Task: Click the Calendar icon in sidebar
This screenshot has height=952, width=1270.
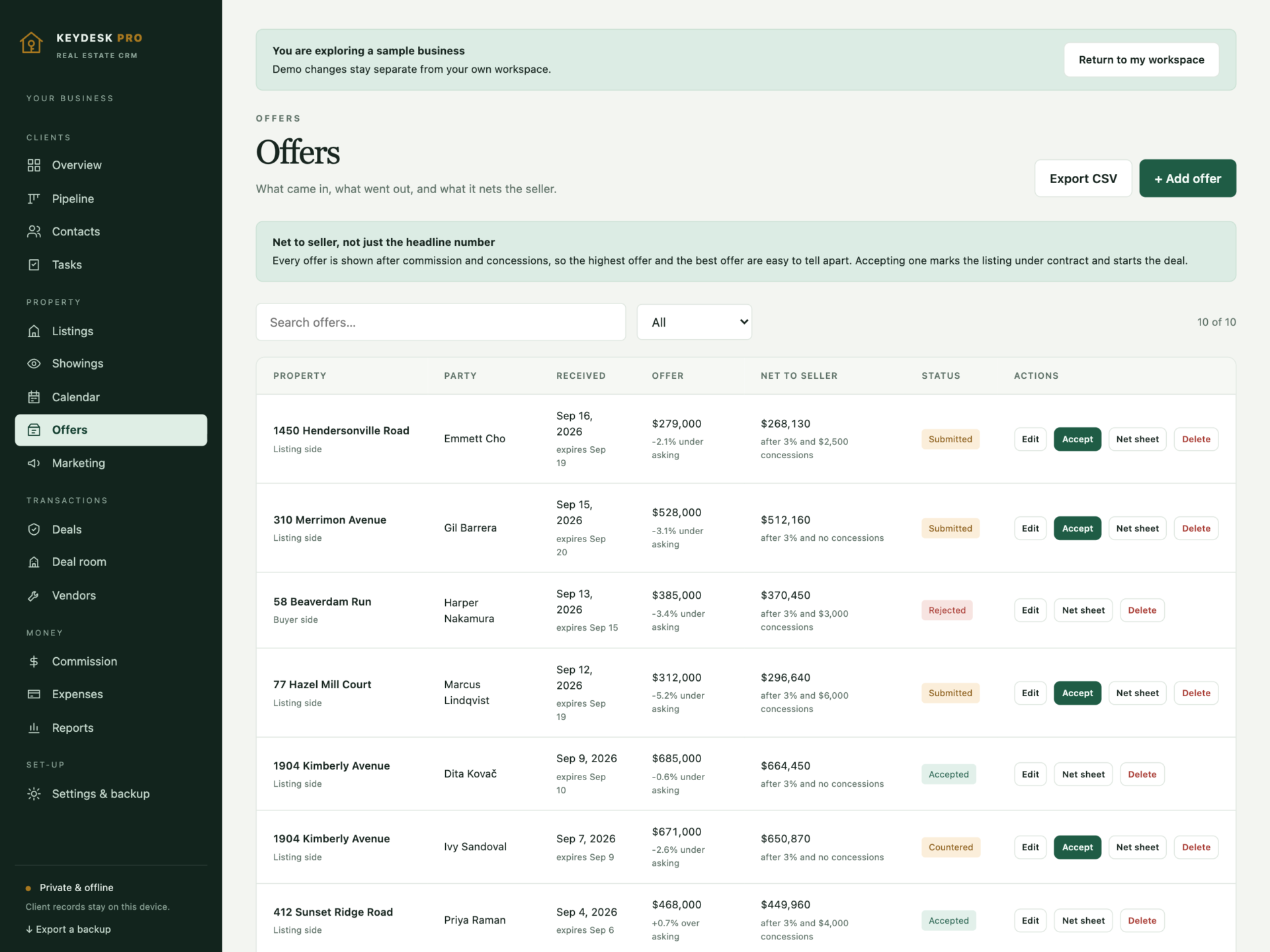Action: [34, 397]
